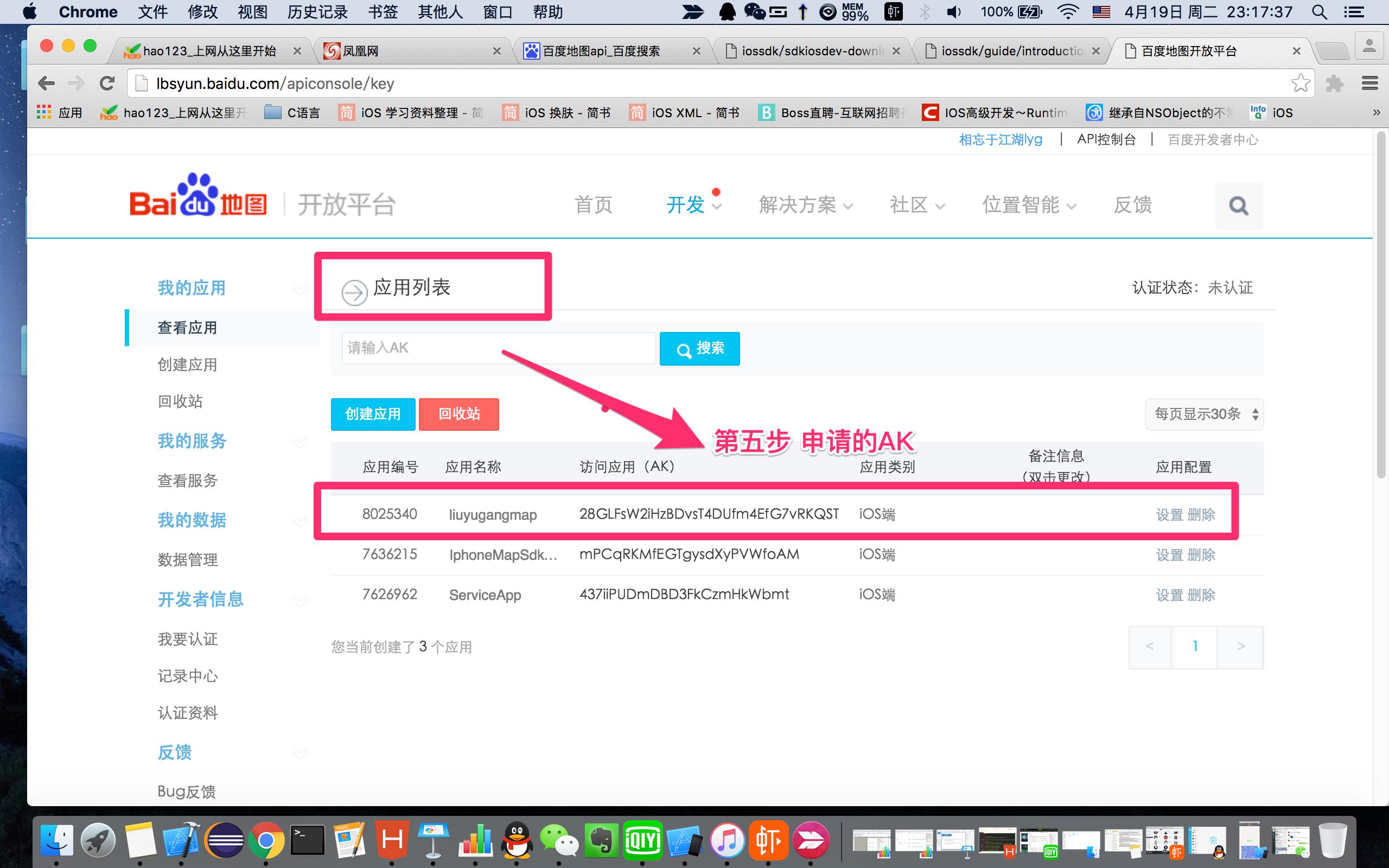Click the Chrome profile avatar button
The image size is (1389, 868).
1369,46
